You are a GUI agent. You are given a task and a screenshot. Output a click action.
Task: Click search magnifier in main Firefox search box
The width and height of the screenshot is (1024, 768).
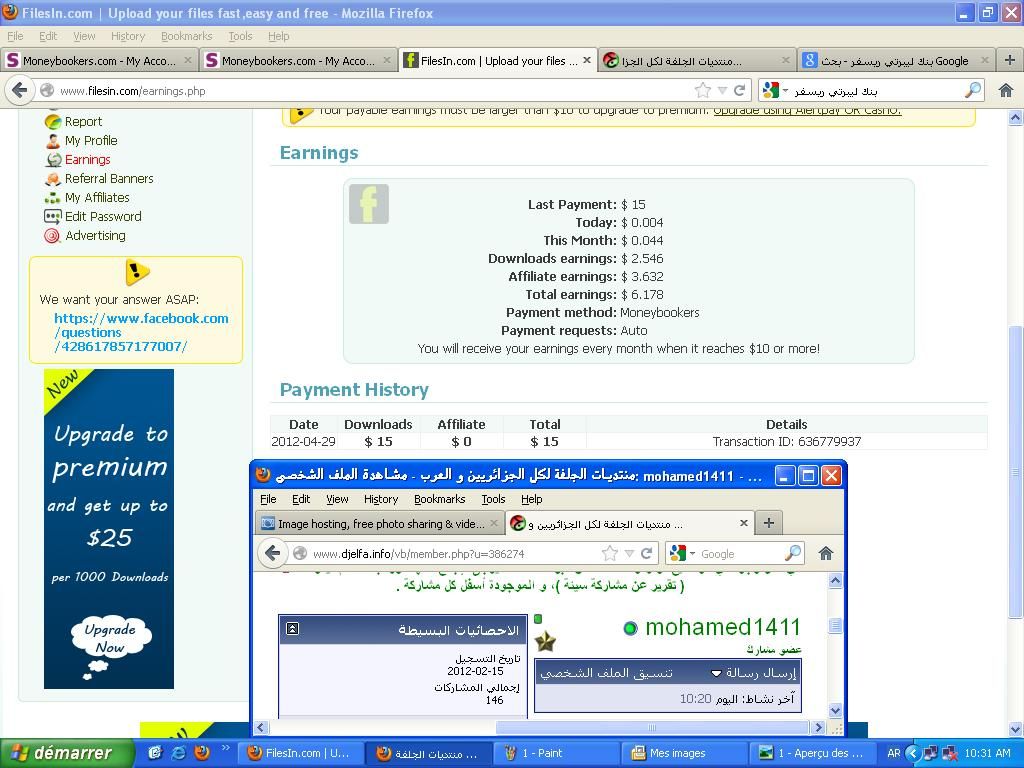click(x=972, y=90)
